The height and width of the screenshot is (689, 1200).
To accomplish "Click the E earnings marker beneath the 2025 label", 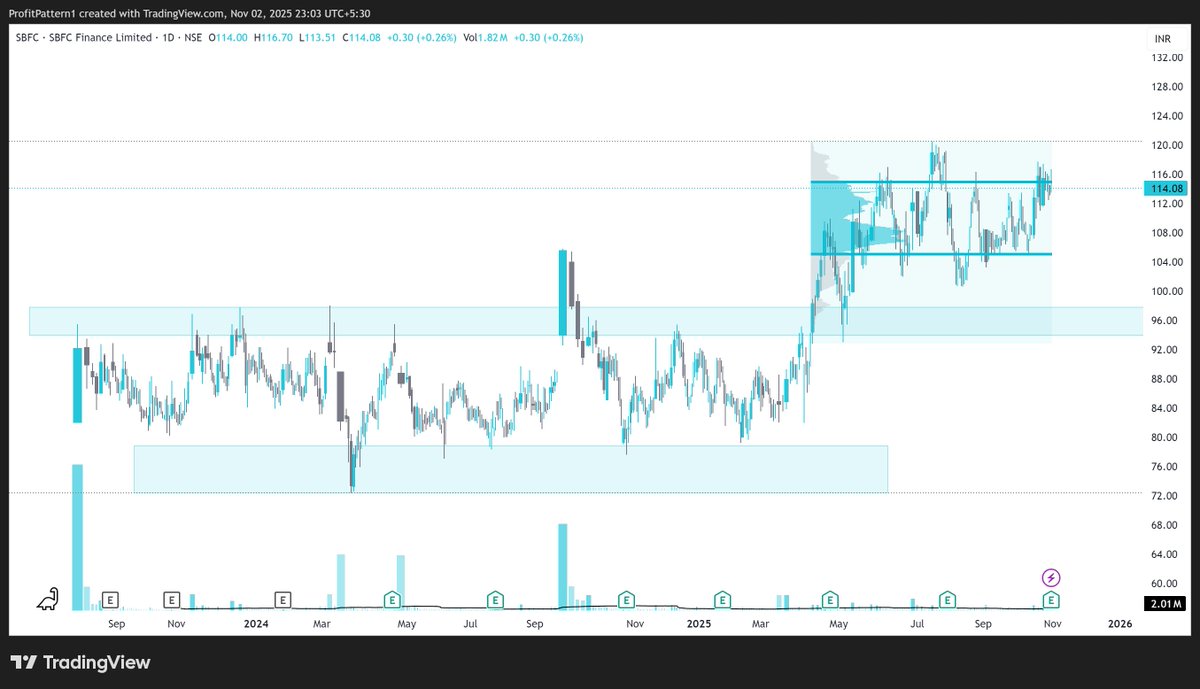I will point(721,600).
